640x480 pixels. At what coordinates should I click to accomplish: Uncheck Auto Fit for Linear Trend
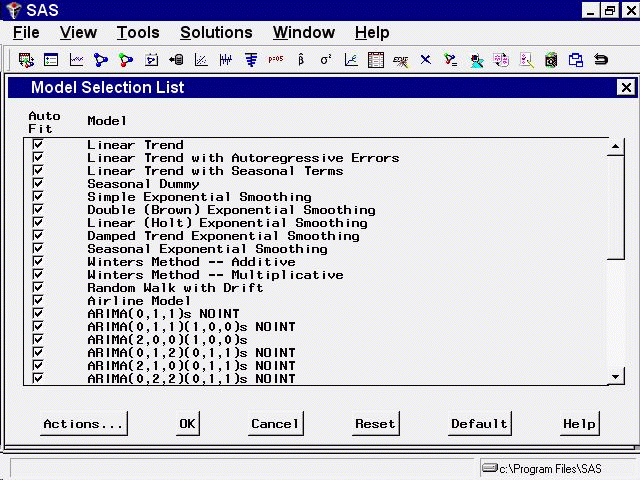(x=38, y=144)
